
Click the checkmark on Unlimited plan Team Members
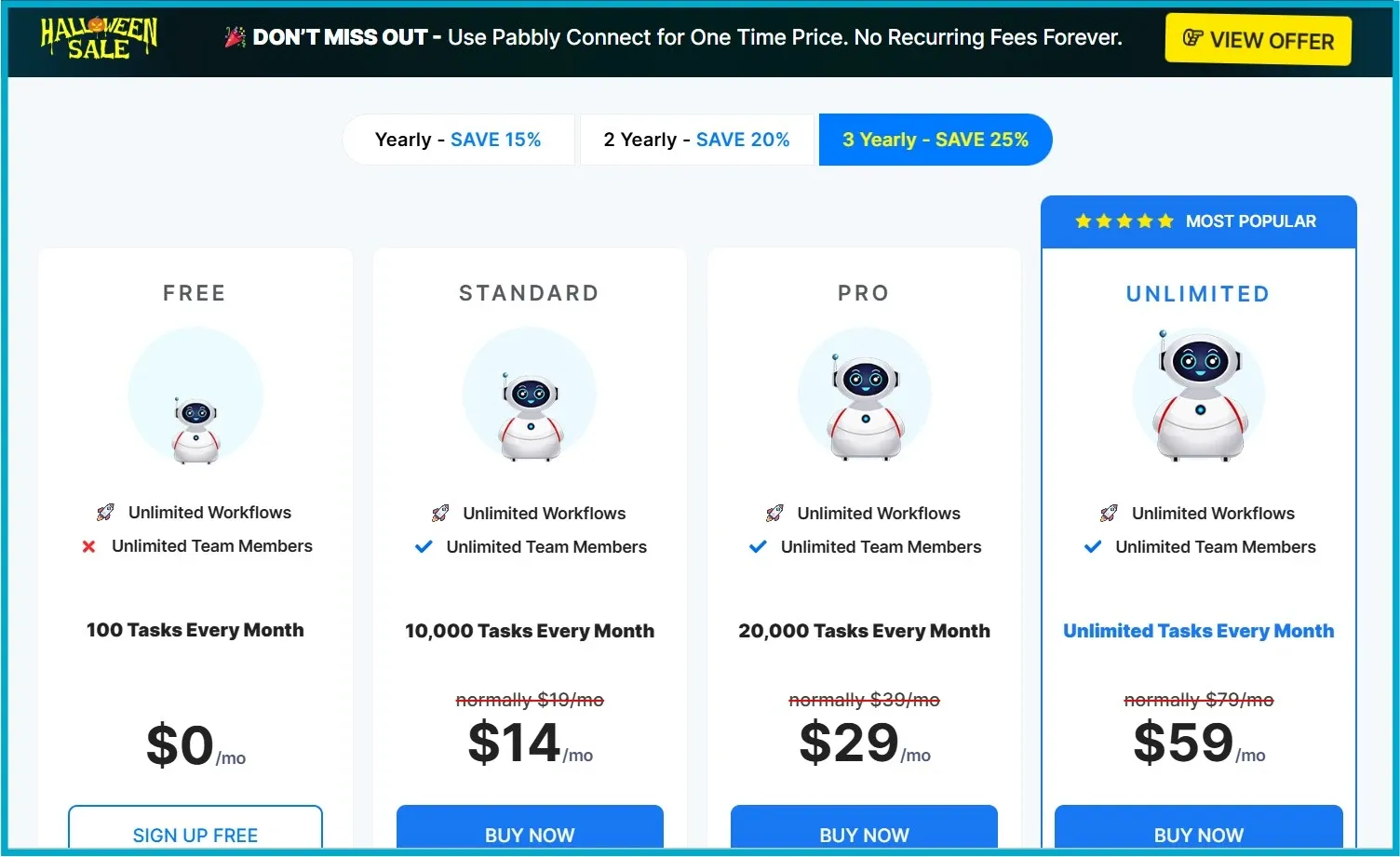point(1092,547)
